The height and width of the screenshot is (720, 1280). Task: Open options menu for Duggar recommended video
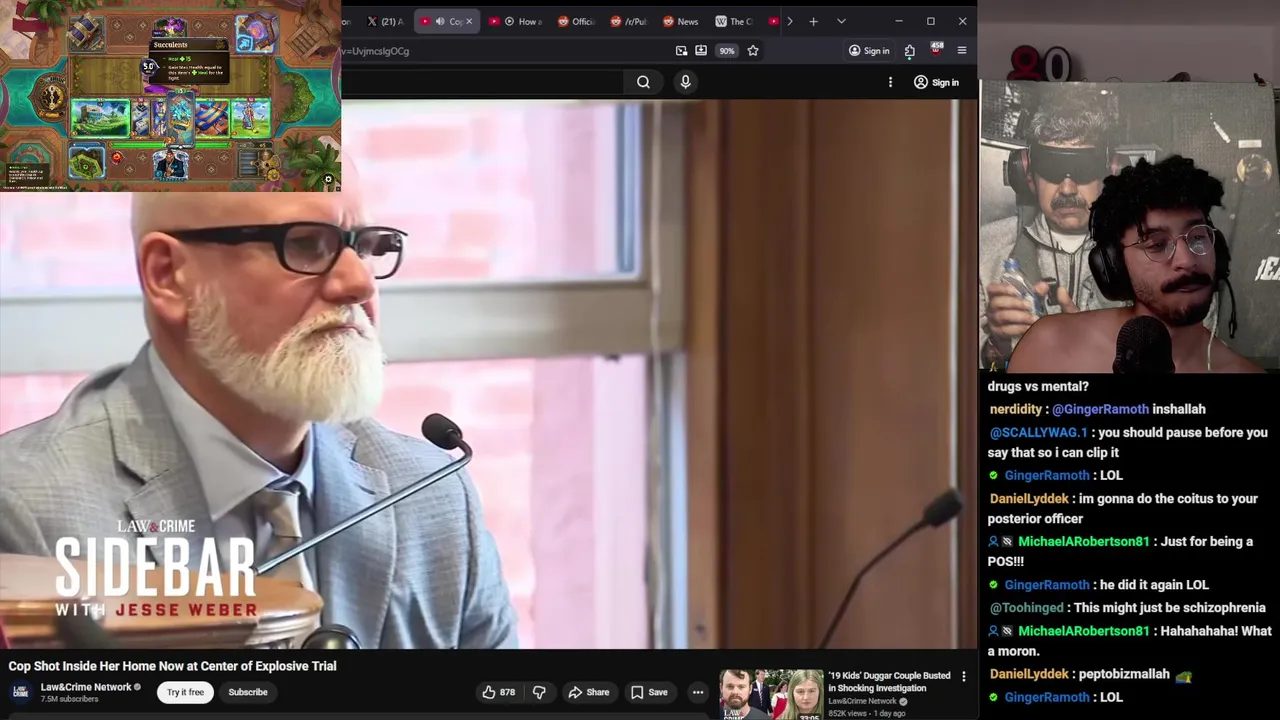click(964, 677)
